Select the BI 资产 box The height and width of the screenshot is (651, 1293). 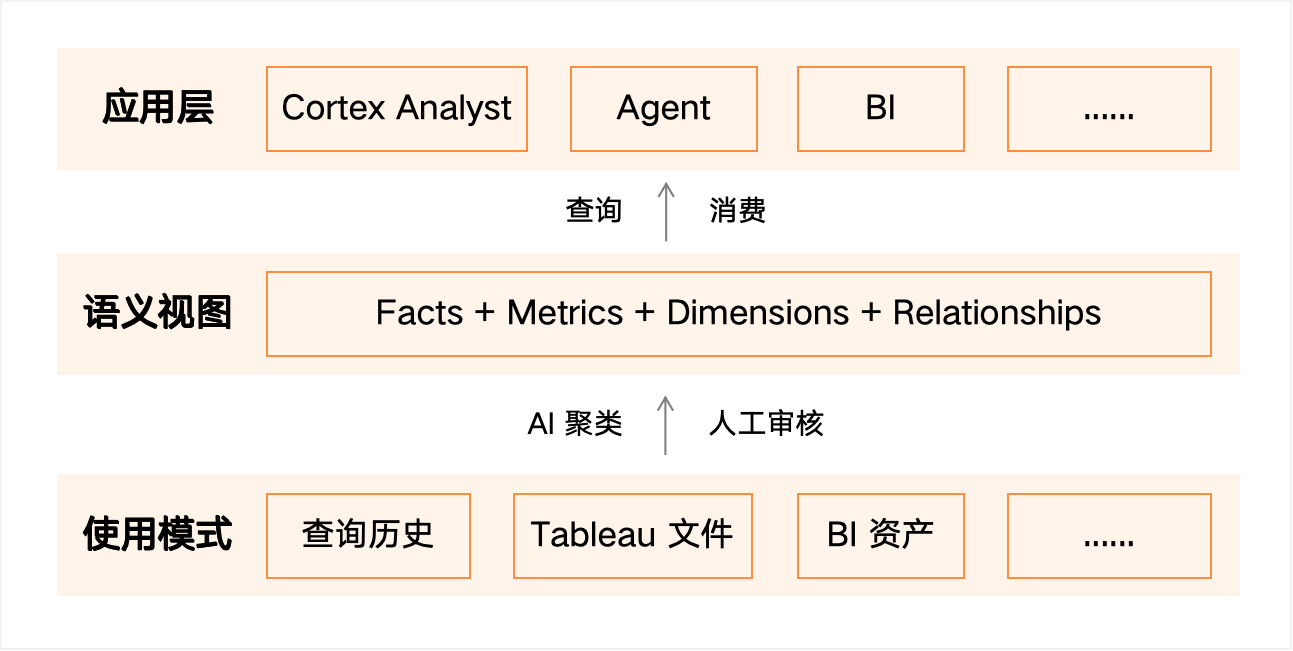click(x=881, y=535)
